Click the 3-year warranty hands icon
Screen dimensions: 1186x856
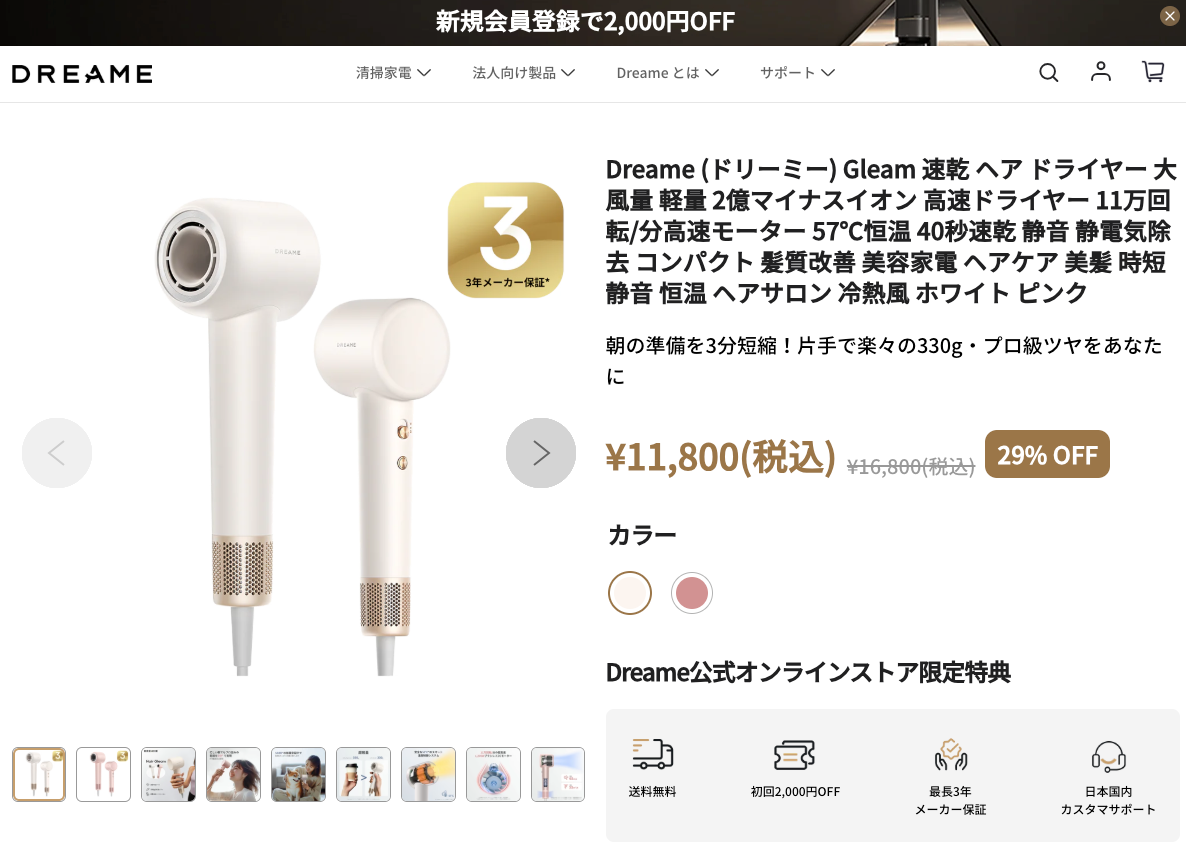coord(951,755)
